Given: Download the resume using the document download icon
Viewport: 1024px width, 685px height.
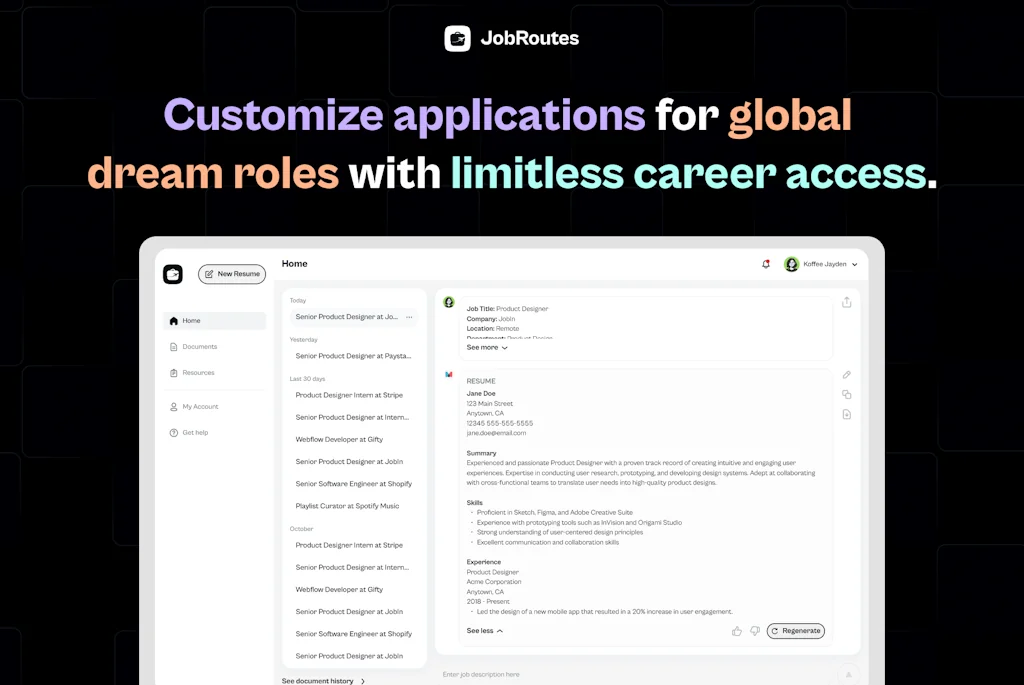Looking at the screenshot, I should tap(847, 414).
